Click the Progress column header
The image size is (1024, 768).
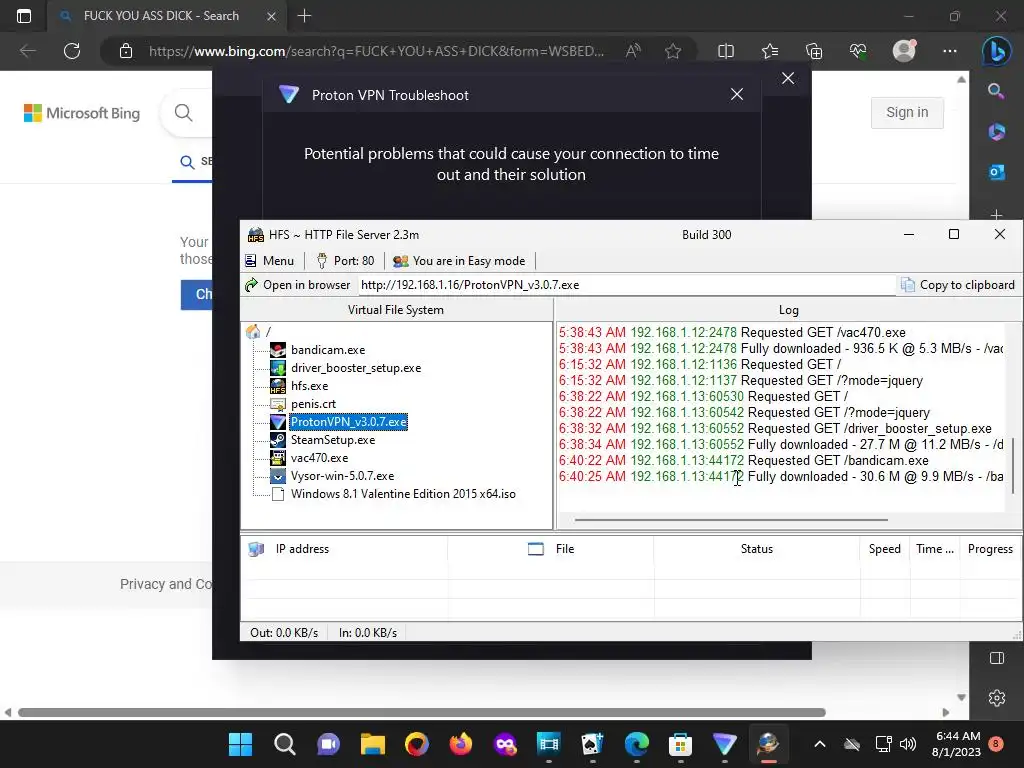click(x=990, y=549)
